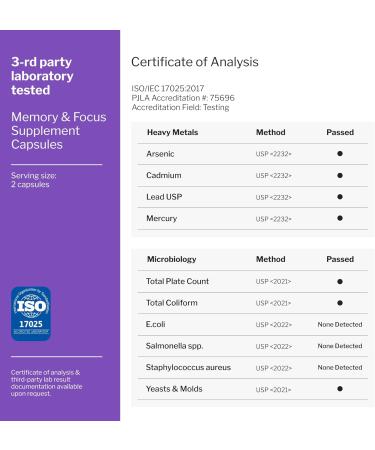Click the Cadmium passed dot
375x450 pixels.
tap(340, 175)
